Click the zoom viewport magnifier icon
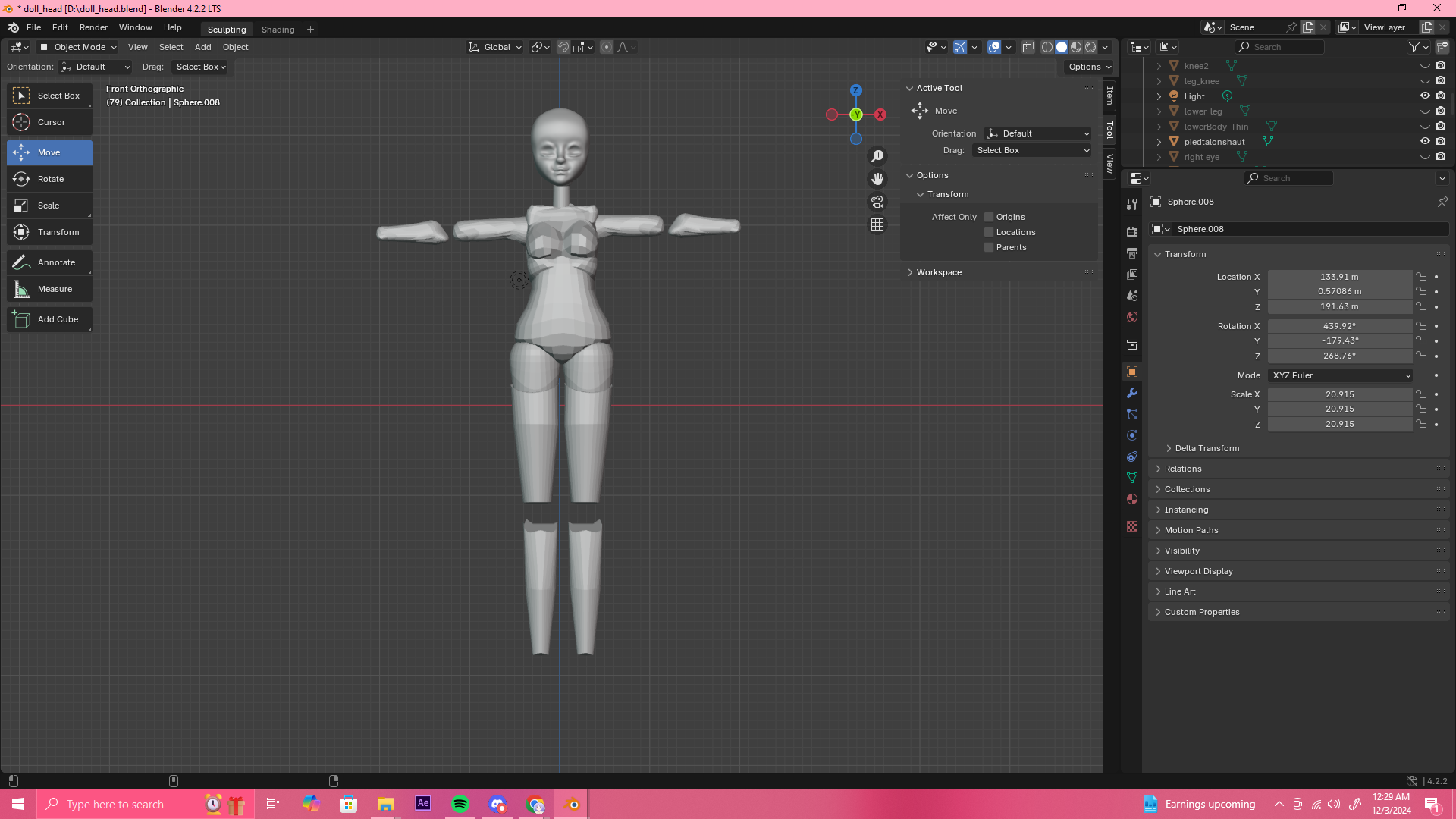The image size is (1456, 819). [877, 156]
